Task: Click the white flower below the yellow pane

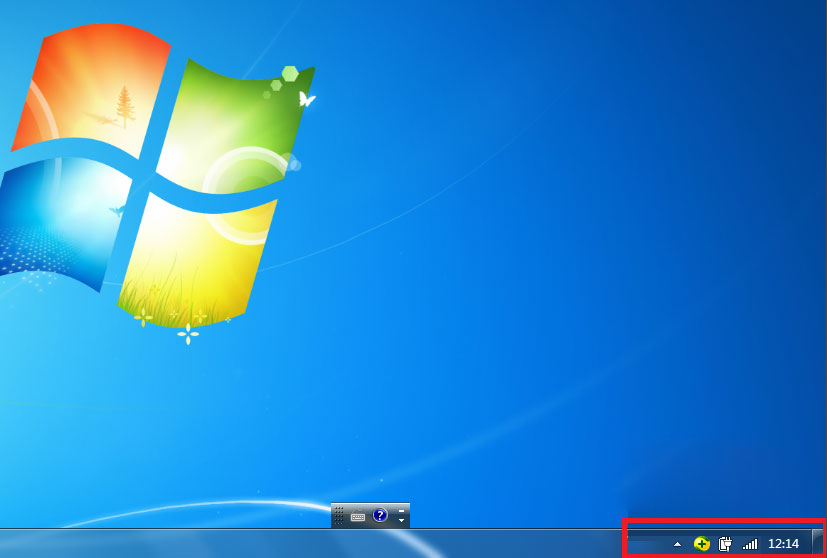Action: point(187,334)
